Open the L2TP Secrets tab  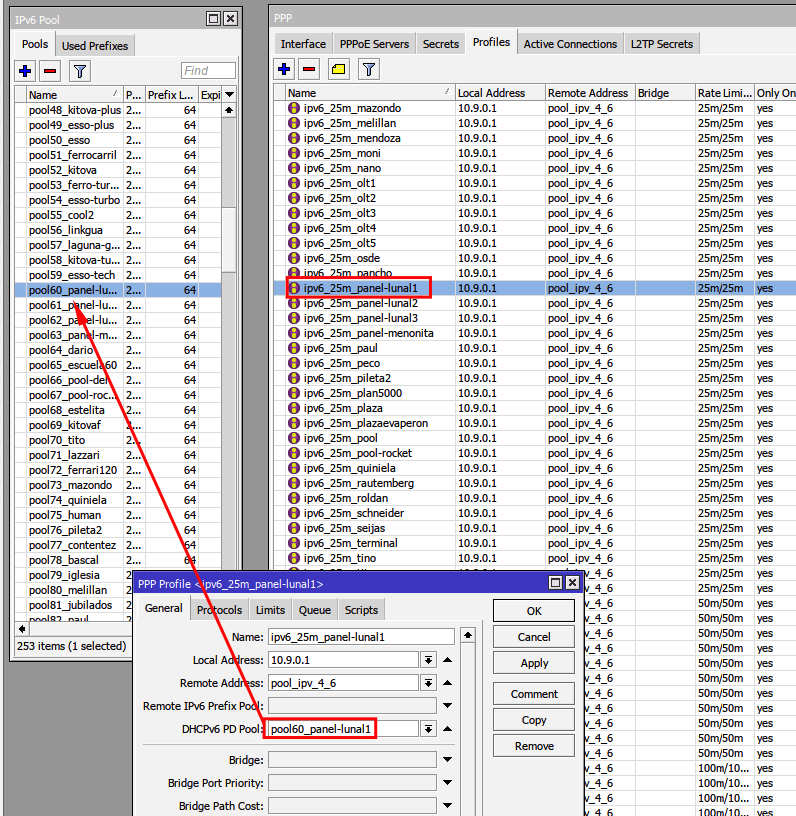662,44
